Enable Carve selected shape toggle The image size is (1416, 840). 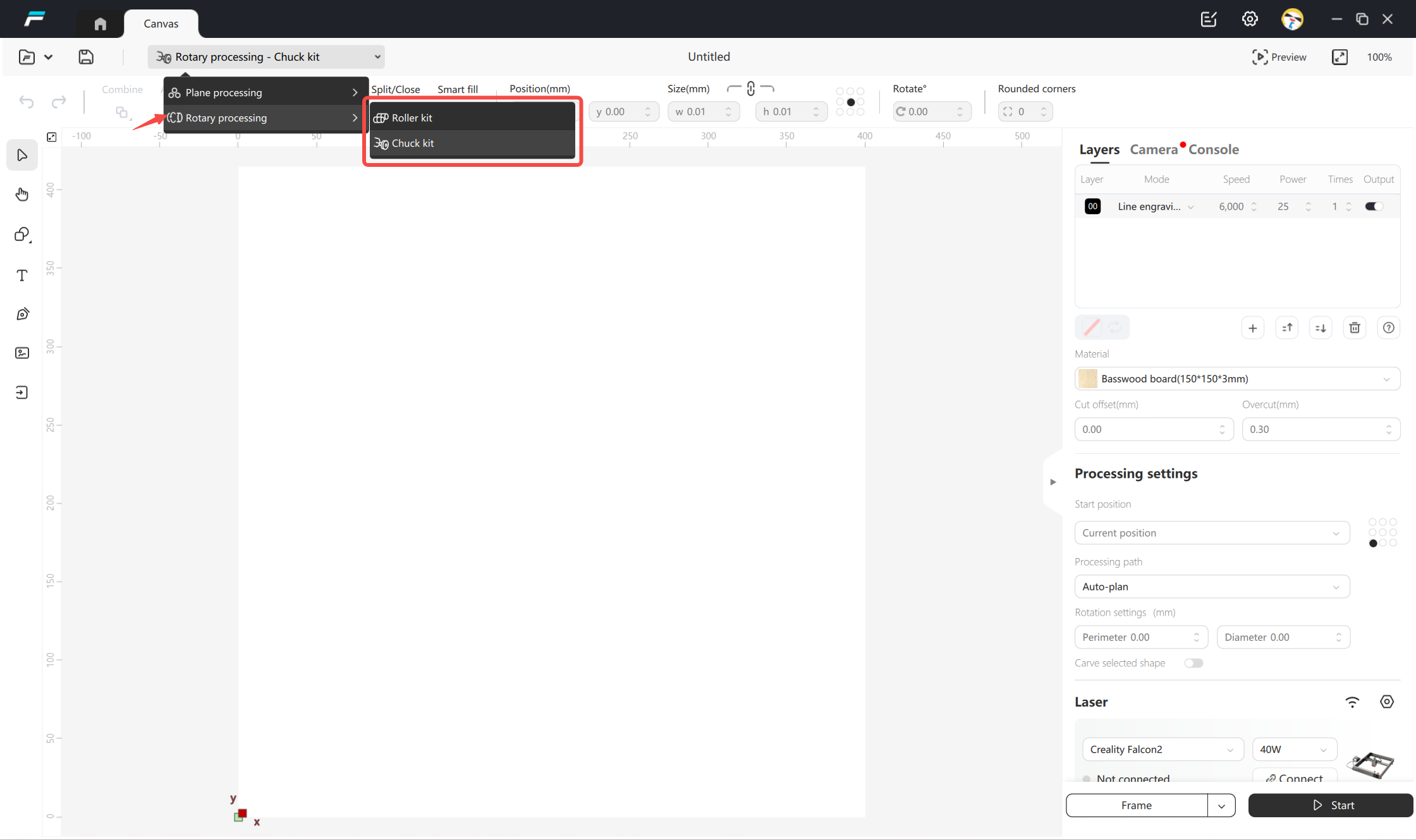[x=1193, y=663]
